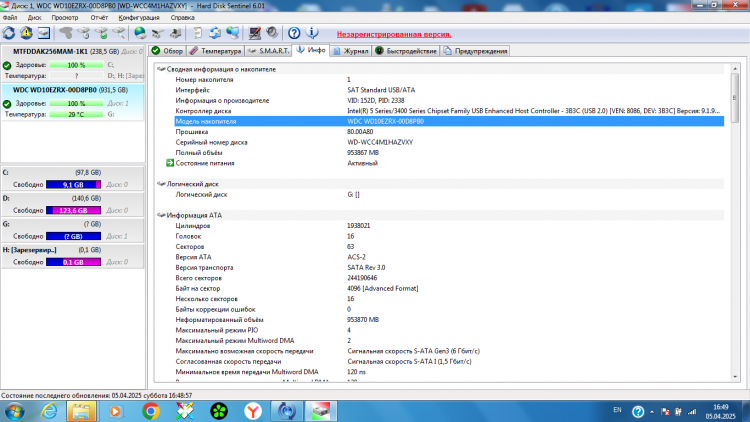The image size is (750, 422).
Task: Click the disk with magnifier toolbar icon
Action: [119, 33]
